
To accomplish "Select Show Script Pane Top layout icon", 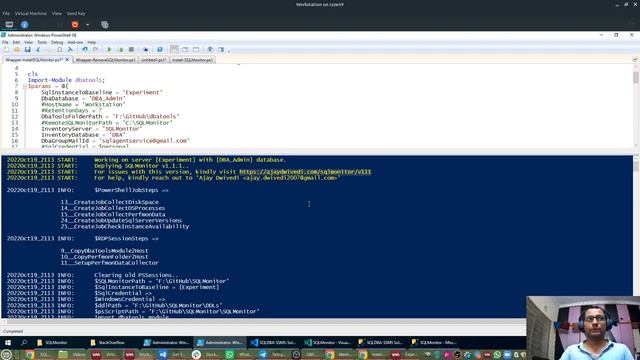I will coord(174,49).
